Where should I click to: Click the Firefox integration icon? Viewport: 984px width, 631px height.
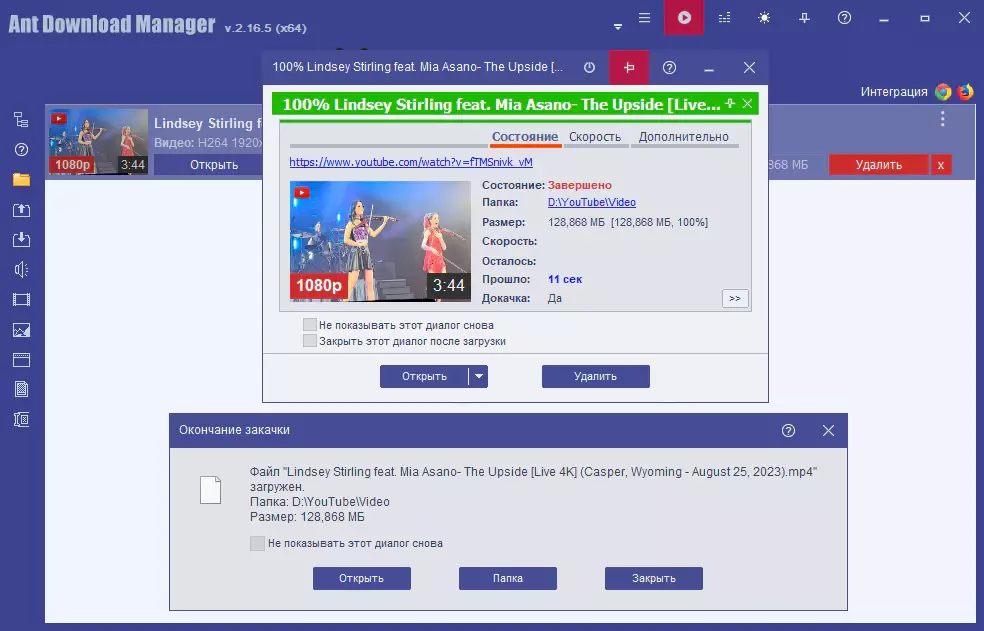965,92
